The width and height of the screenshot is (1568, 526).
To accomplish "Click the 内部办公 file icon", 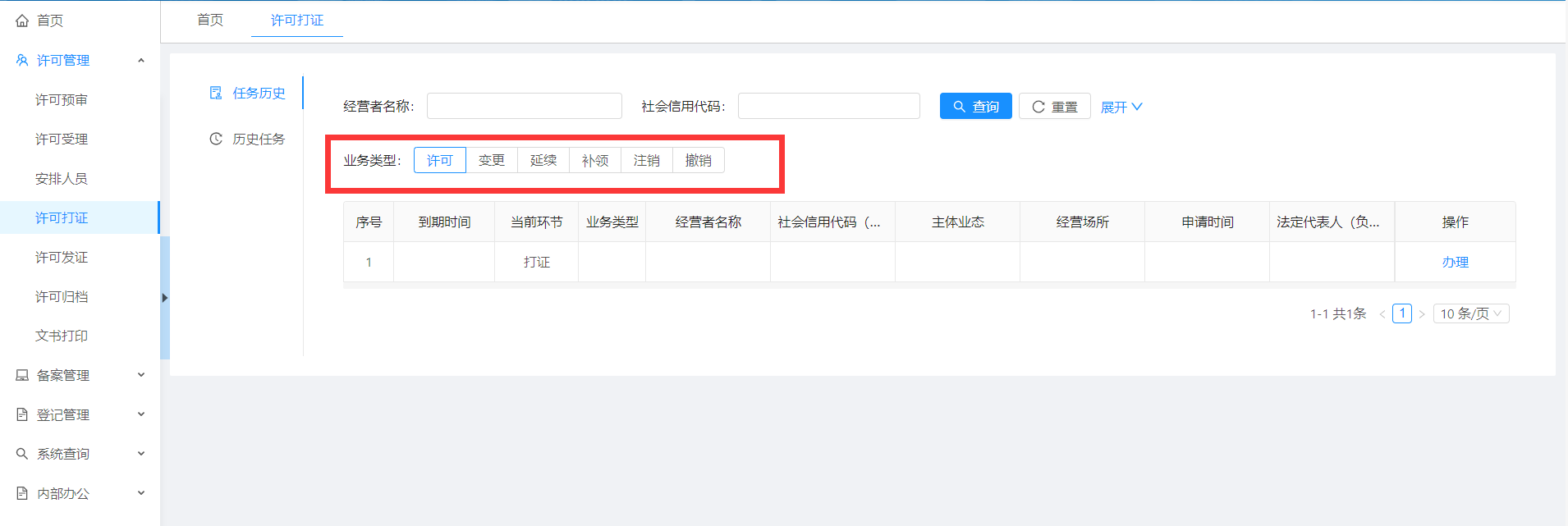I will click(x=22, y=493).
